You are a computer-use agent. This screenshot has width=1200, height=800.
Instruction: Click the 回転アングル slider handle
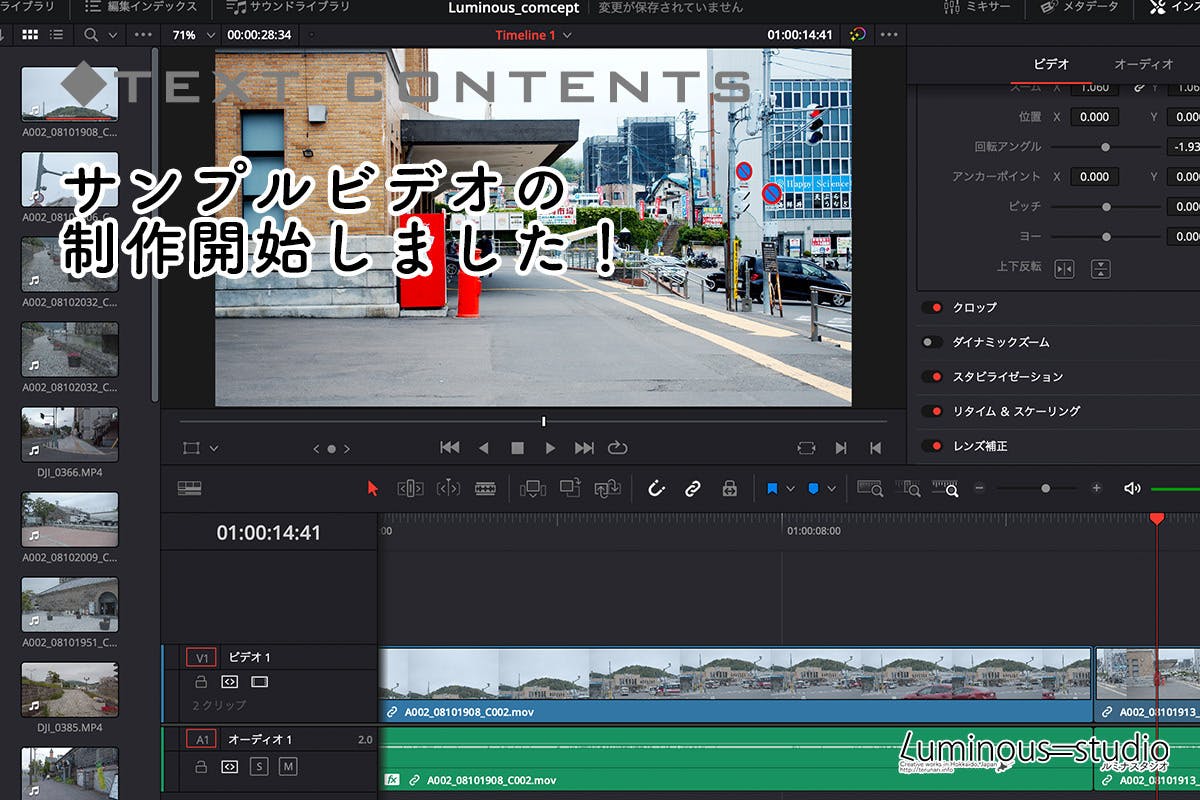tap(1105, 147)
